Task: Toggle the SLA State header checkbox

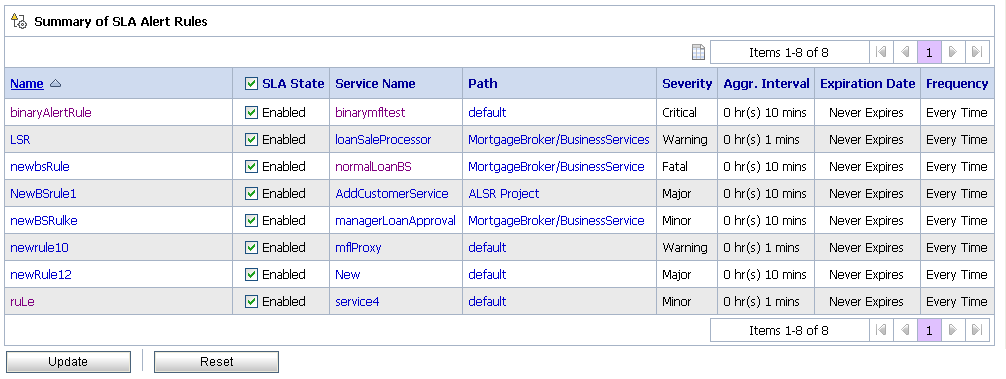Action: point(252,83)
